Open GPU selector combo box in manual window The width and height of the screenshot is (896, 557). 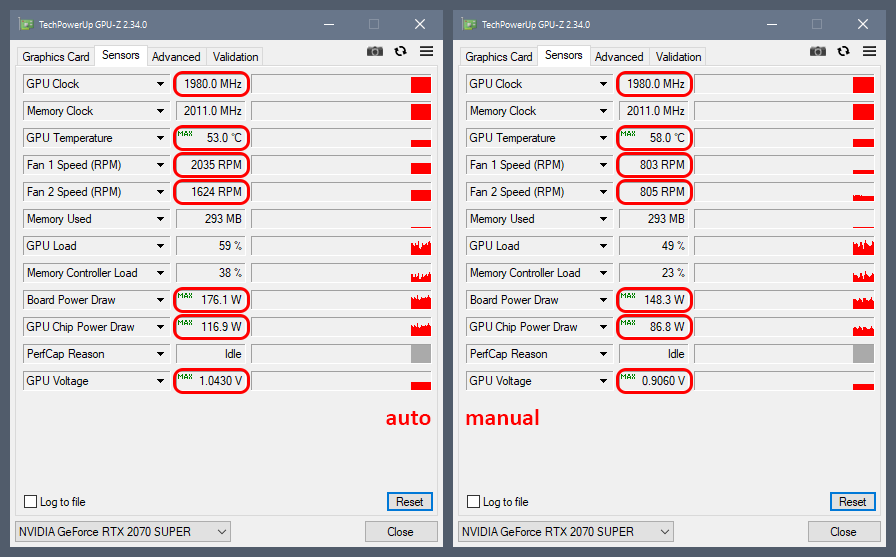click(566, 532)
